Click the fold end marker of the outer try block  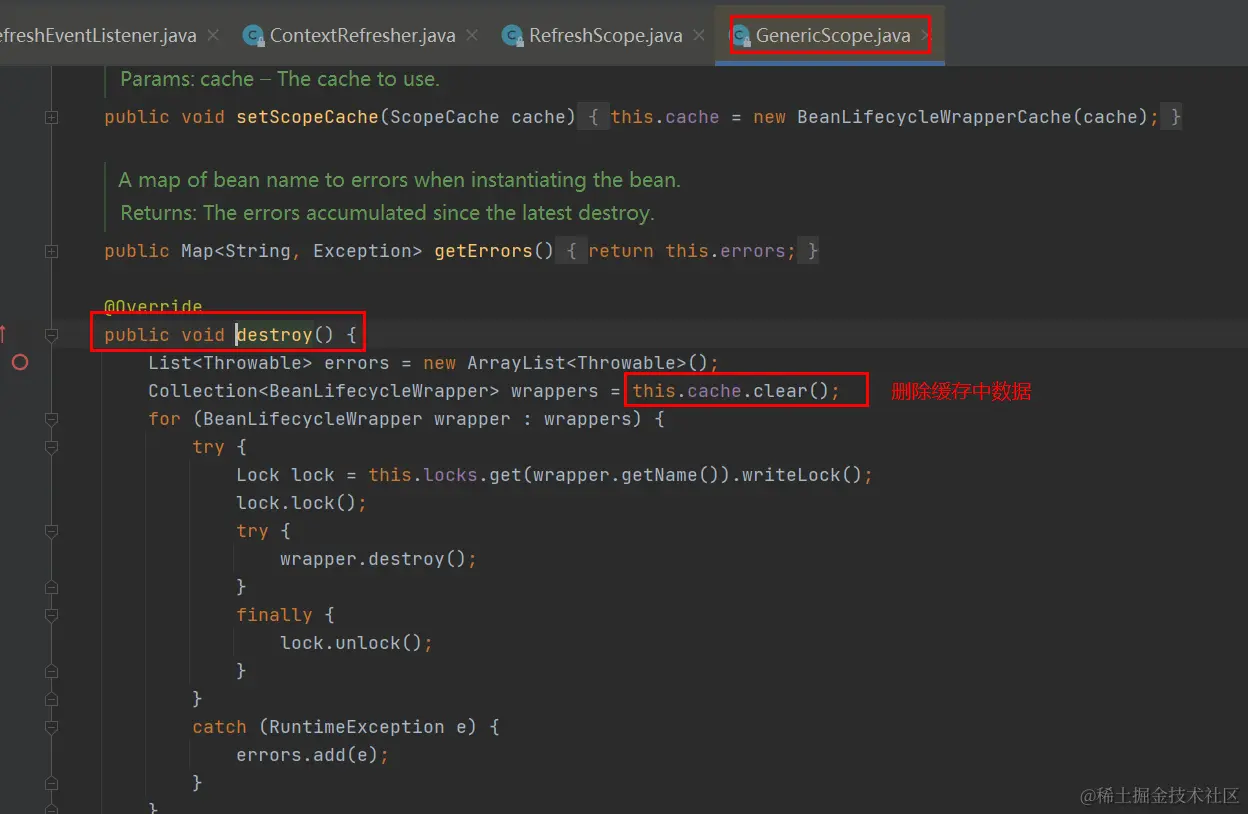(x=51, y=699)
